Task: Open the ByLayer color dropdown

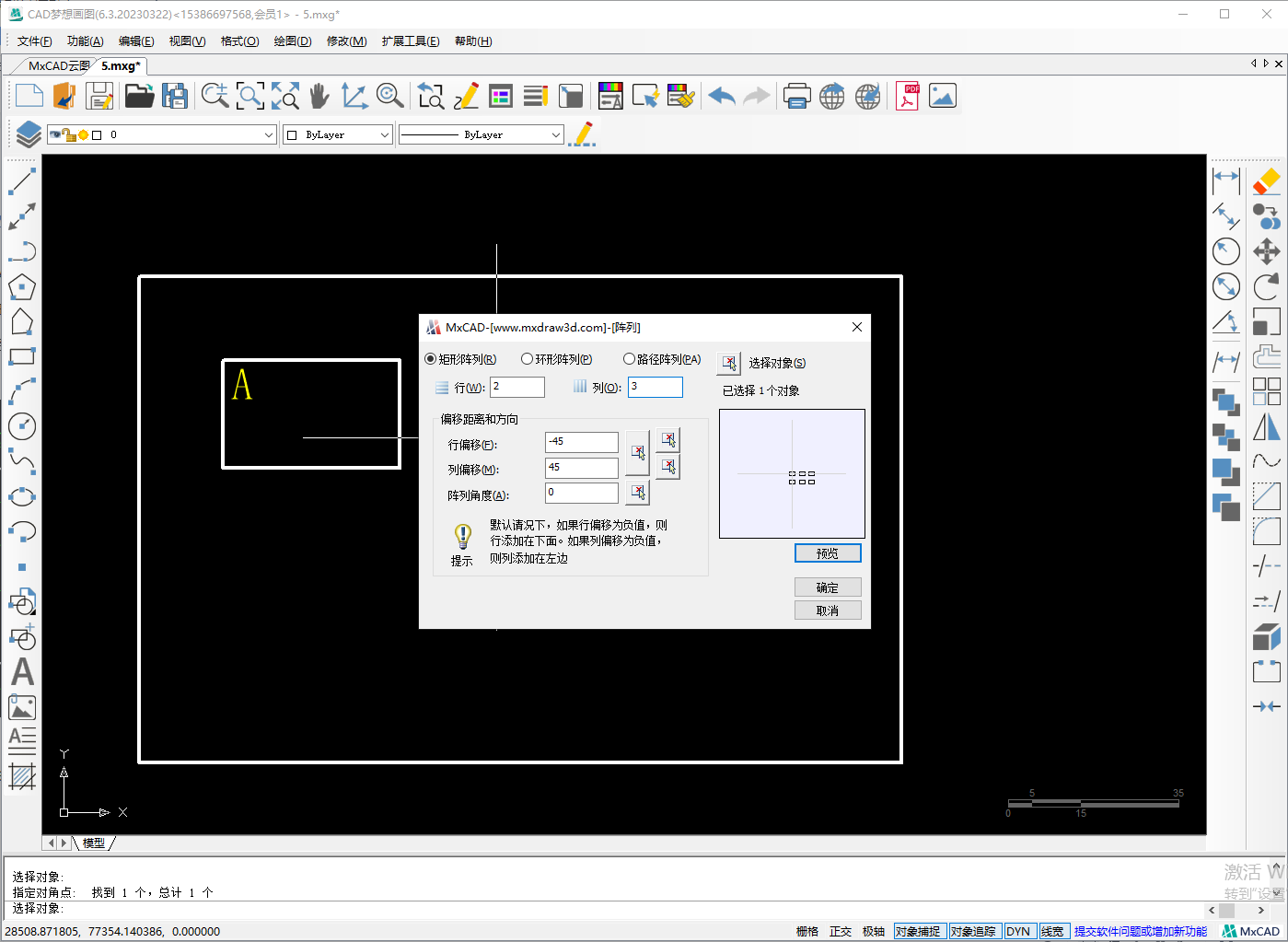Action: [385, 134]
